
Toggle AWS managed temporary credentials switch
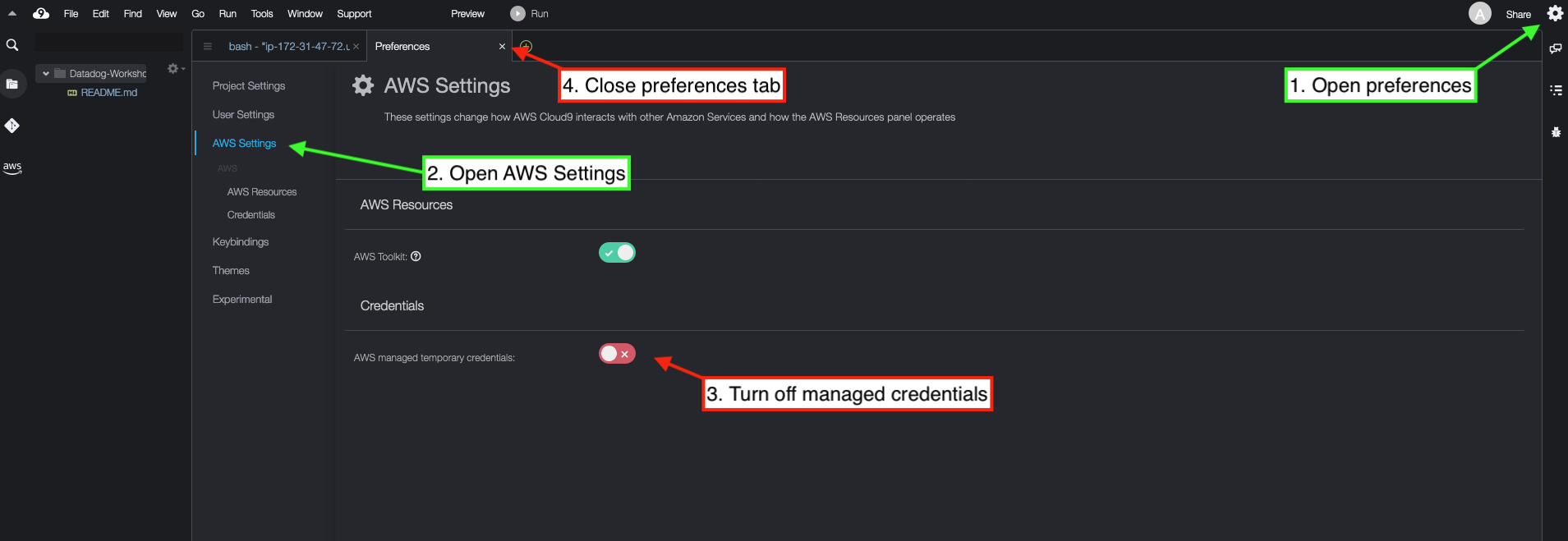617,354
